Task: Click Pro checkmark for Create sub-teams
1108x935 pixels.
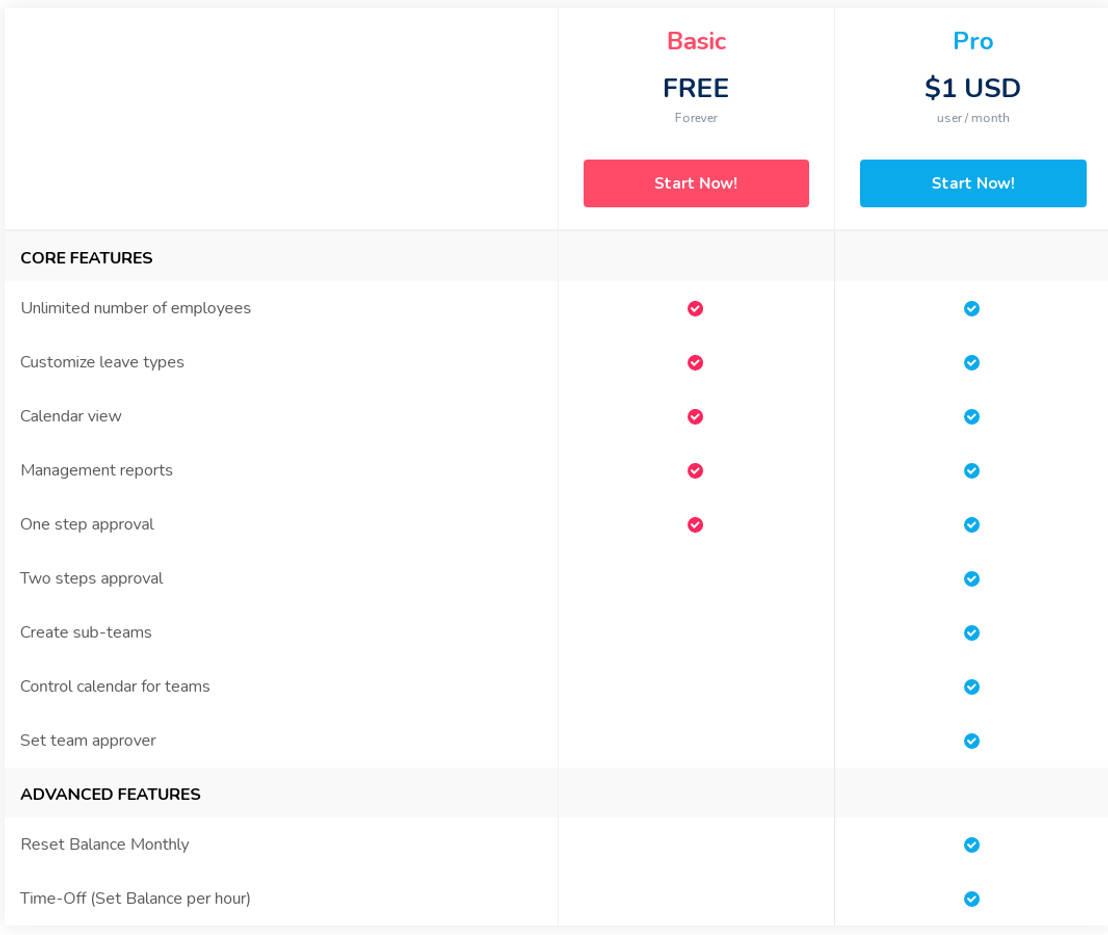Action: (x=971, y=633)
